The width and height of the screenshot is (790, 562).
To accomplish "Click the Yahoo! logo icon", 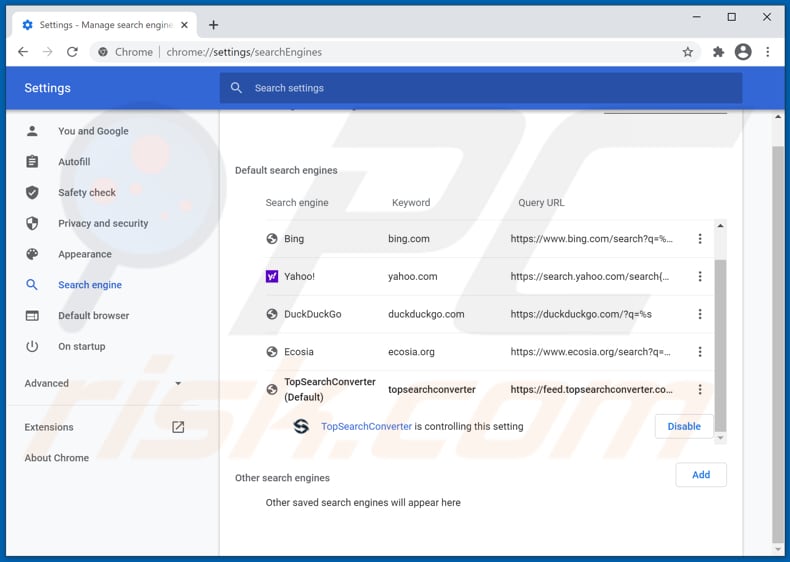I will point(272,276).
